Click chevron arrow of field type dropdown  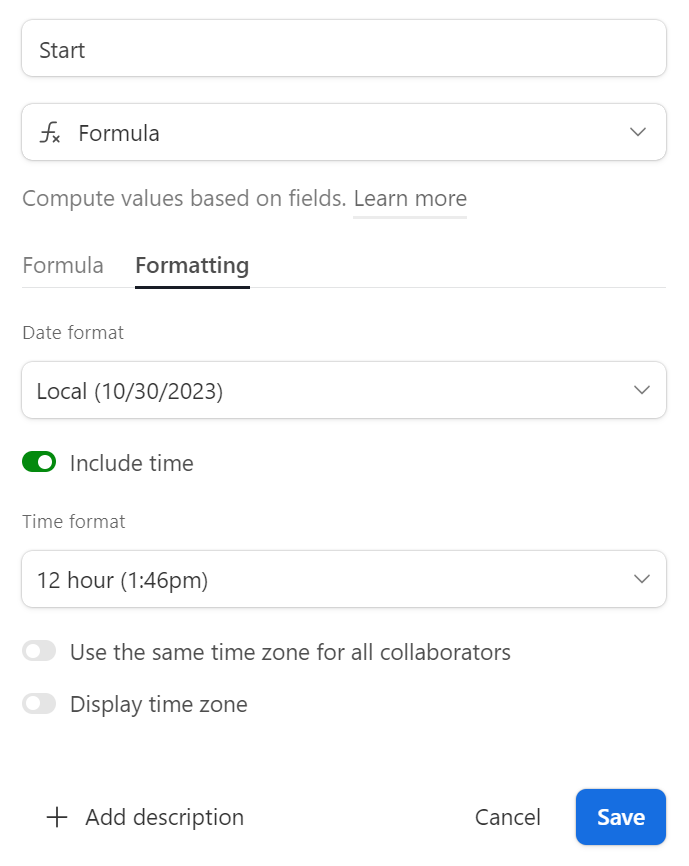pyautogui.click(x=638, y=133)
